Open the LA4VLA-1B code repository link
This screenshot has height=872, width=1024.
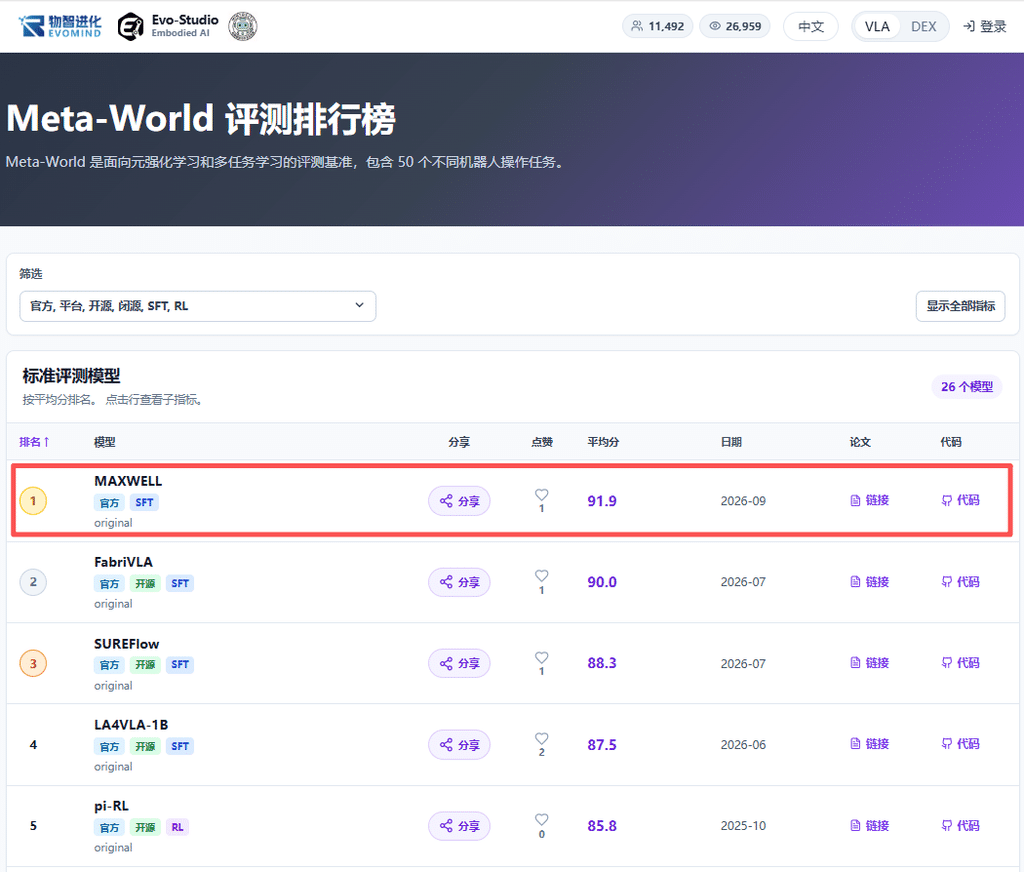point(960,743)
